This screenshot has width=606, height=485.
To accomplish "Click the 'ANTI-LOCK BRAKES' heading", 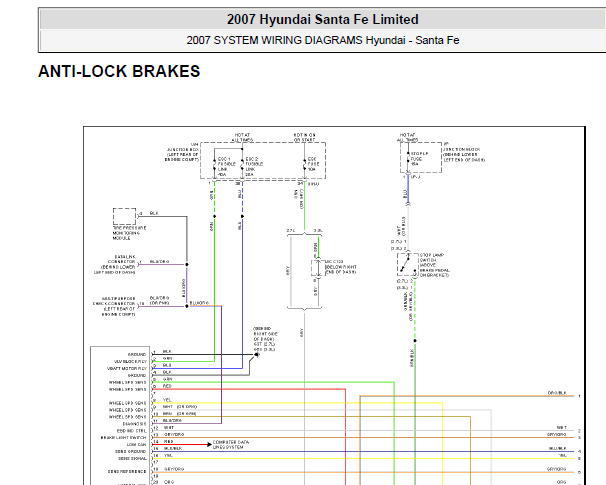I will [119, 71].
